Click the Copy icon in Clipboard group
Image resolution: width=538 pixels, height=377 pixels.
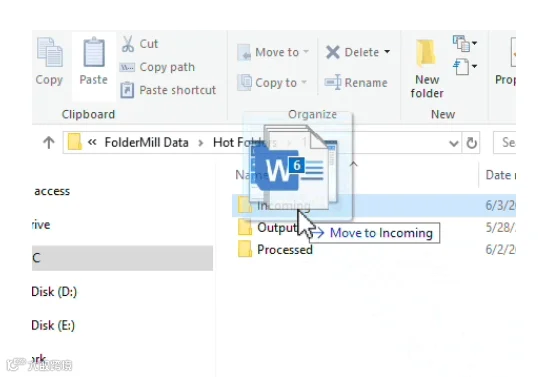50,52
